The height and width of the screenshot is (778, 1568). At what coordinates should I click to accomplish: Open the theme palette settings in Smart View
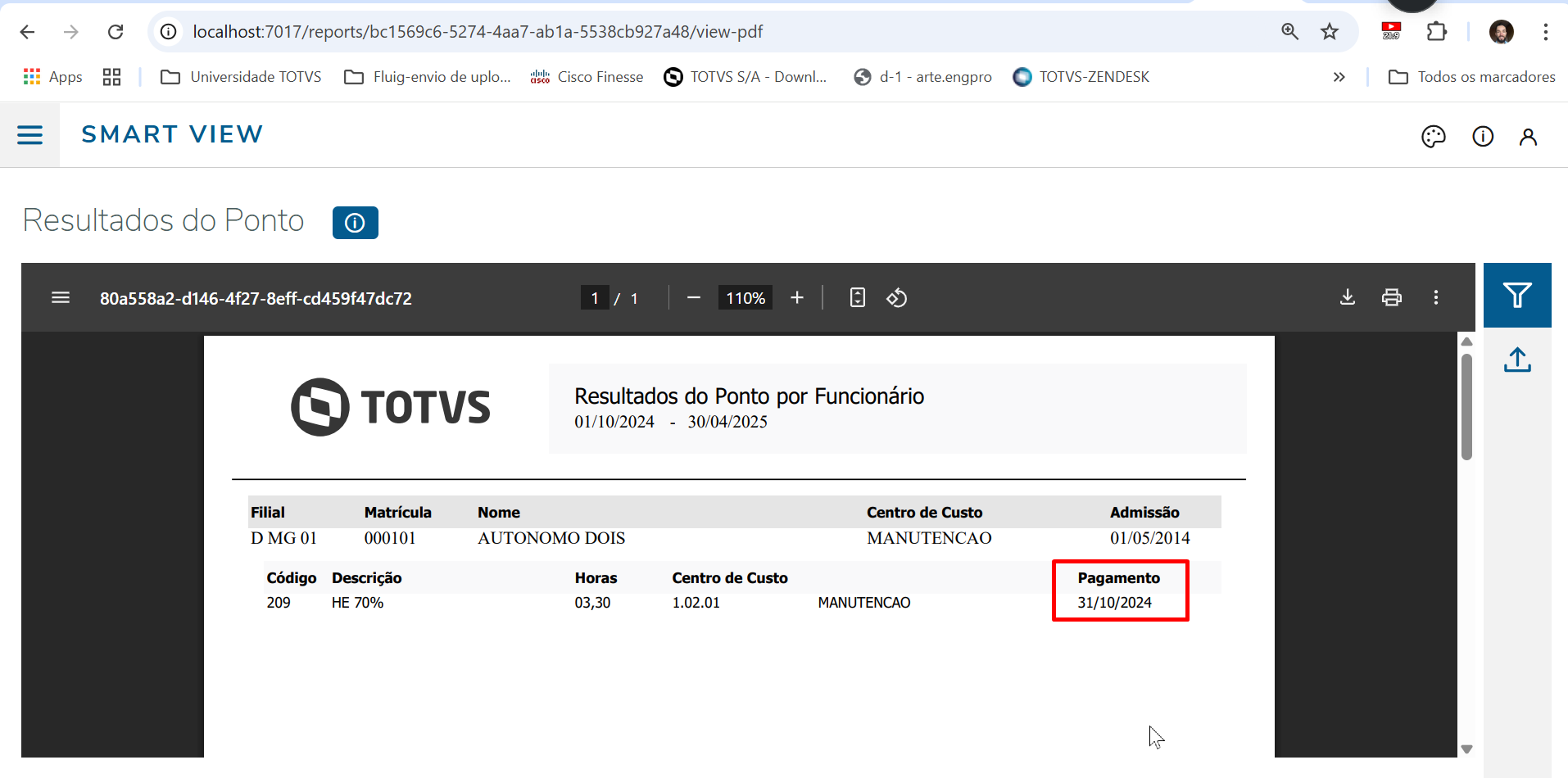[1434, 136]
